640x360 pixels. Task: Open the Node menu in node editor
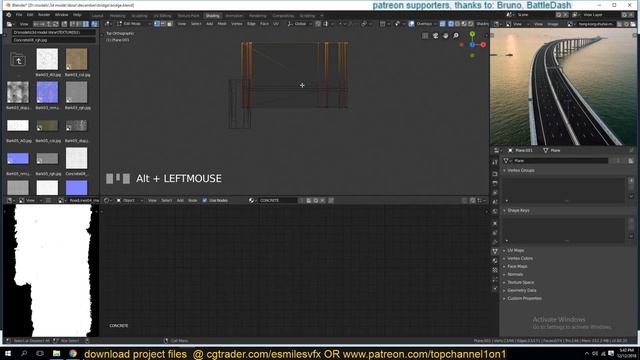click(x=192, y=200)
